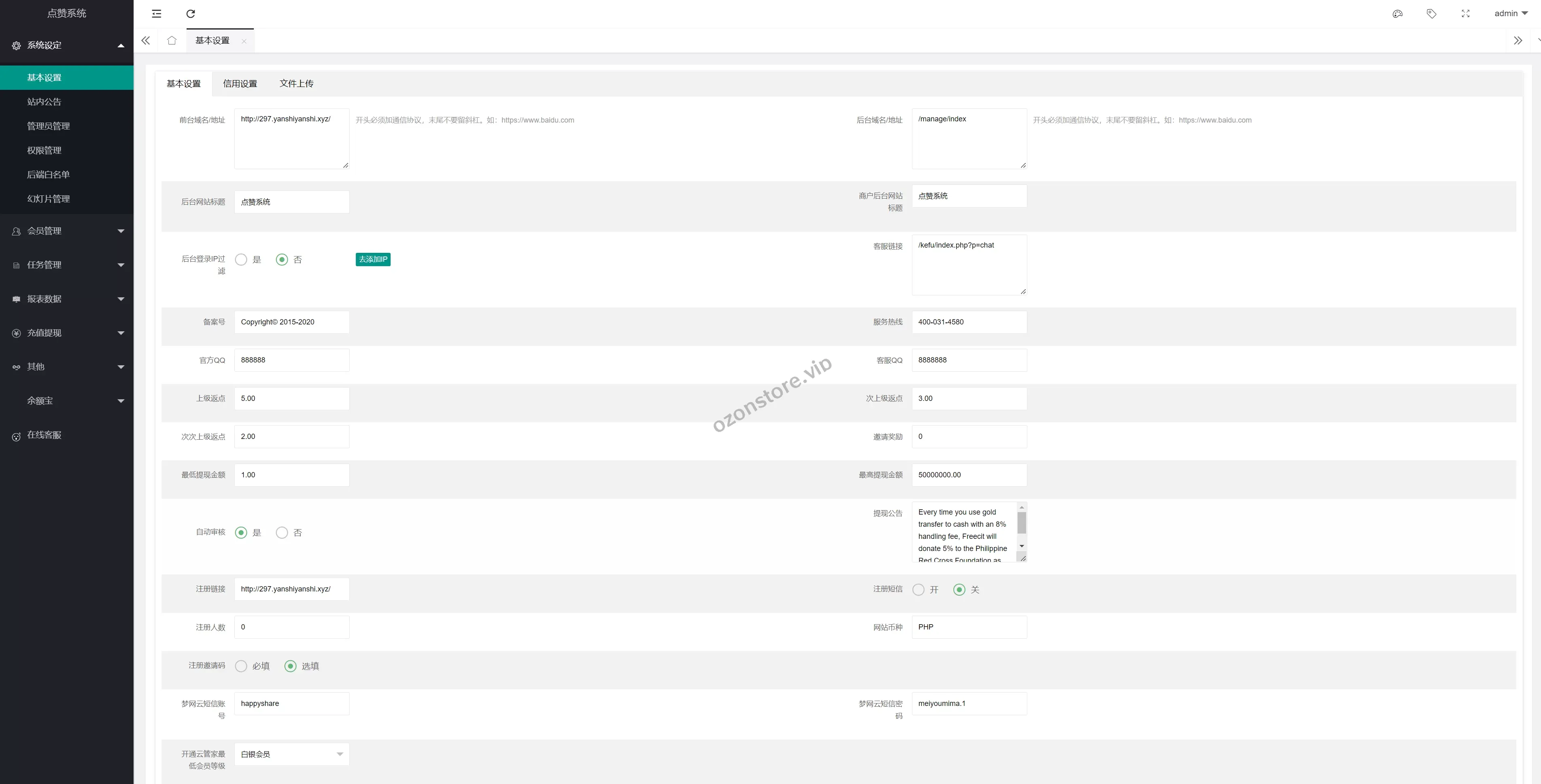Switch to the 文件上传 tab
This screenshot has width=1541, height=784.
[296, 84]
